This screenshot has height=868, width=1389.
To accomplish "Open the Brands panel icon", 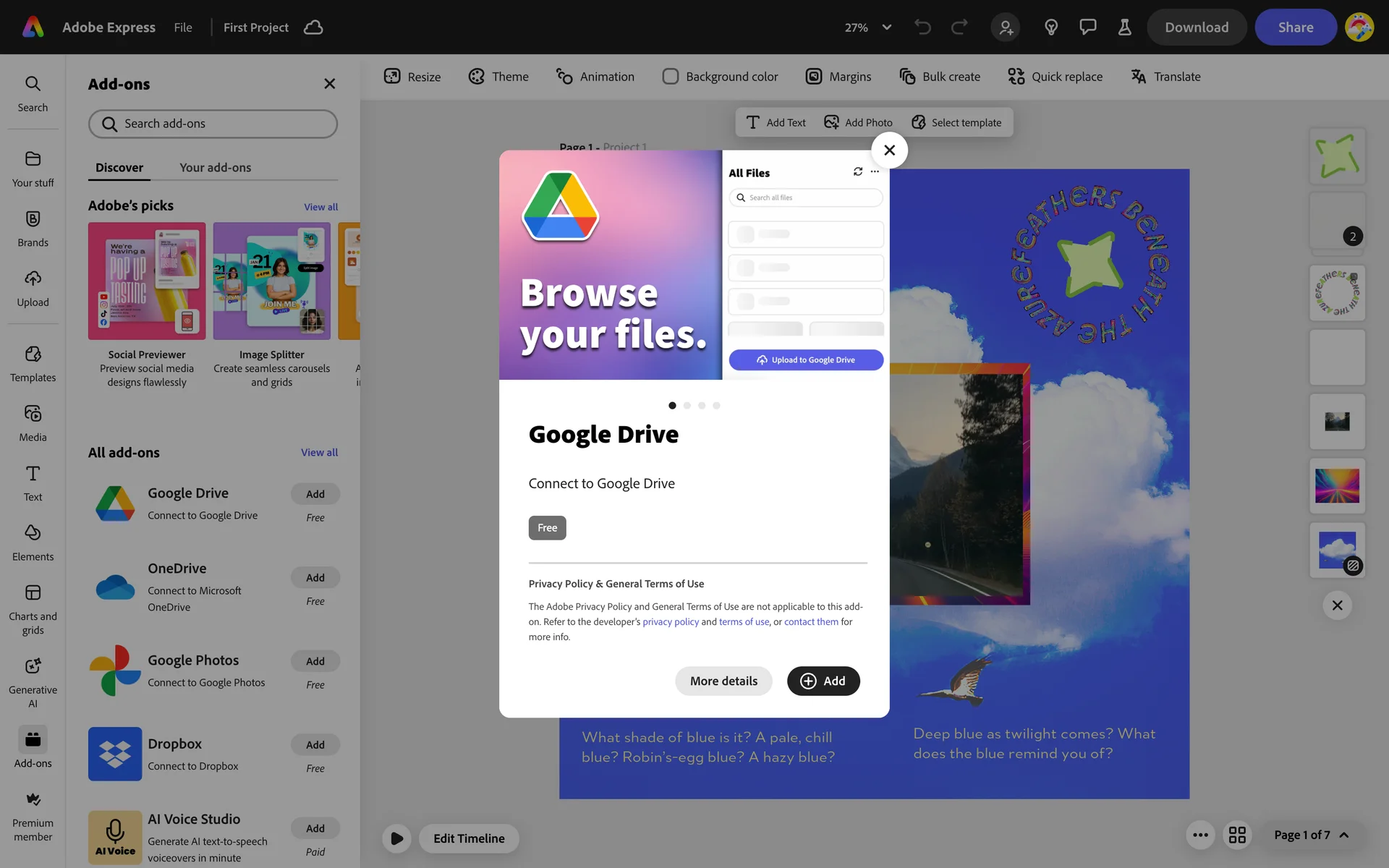I will [33, 219].
